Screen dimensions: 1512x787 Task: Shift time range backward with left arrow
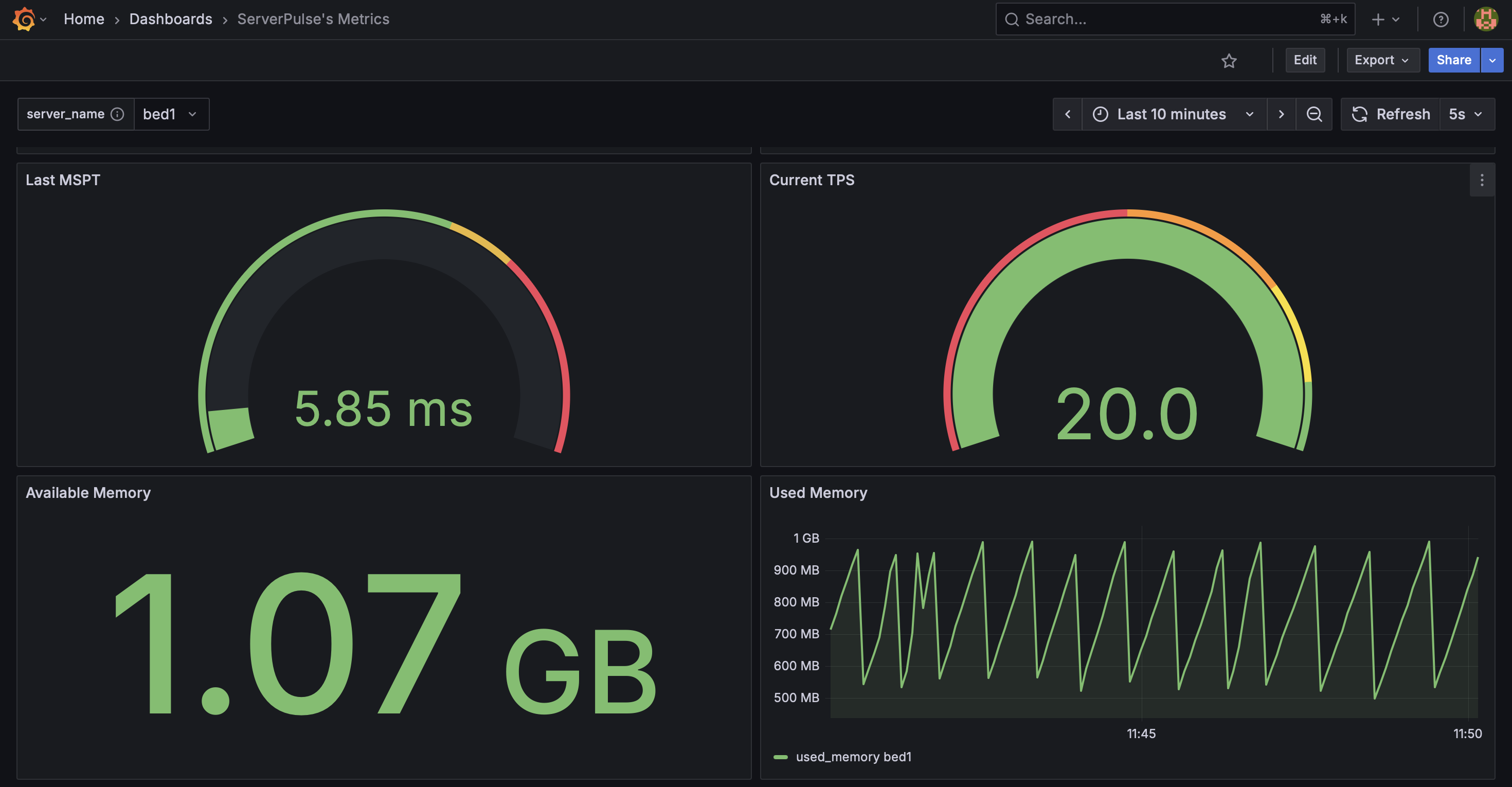1068,114
